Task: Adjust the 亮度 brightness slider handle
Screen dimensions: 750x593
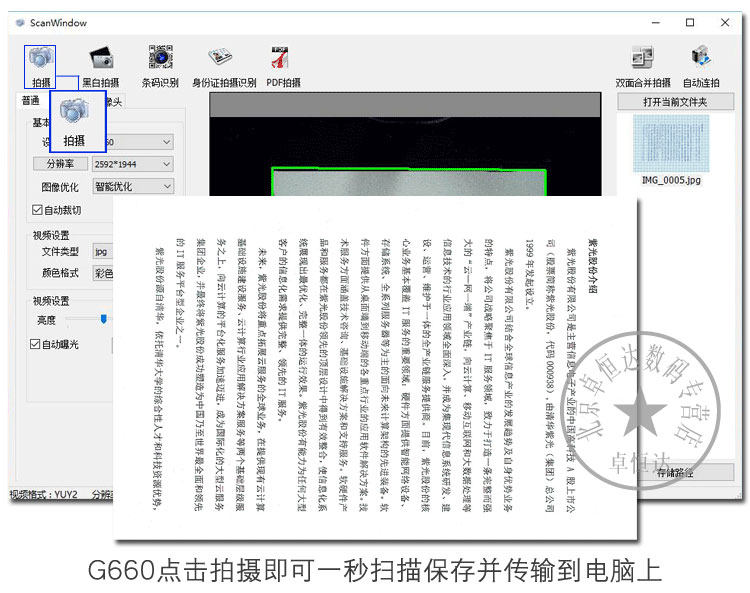Action: coord(103,318)
